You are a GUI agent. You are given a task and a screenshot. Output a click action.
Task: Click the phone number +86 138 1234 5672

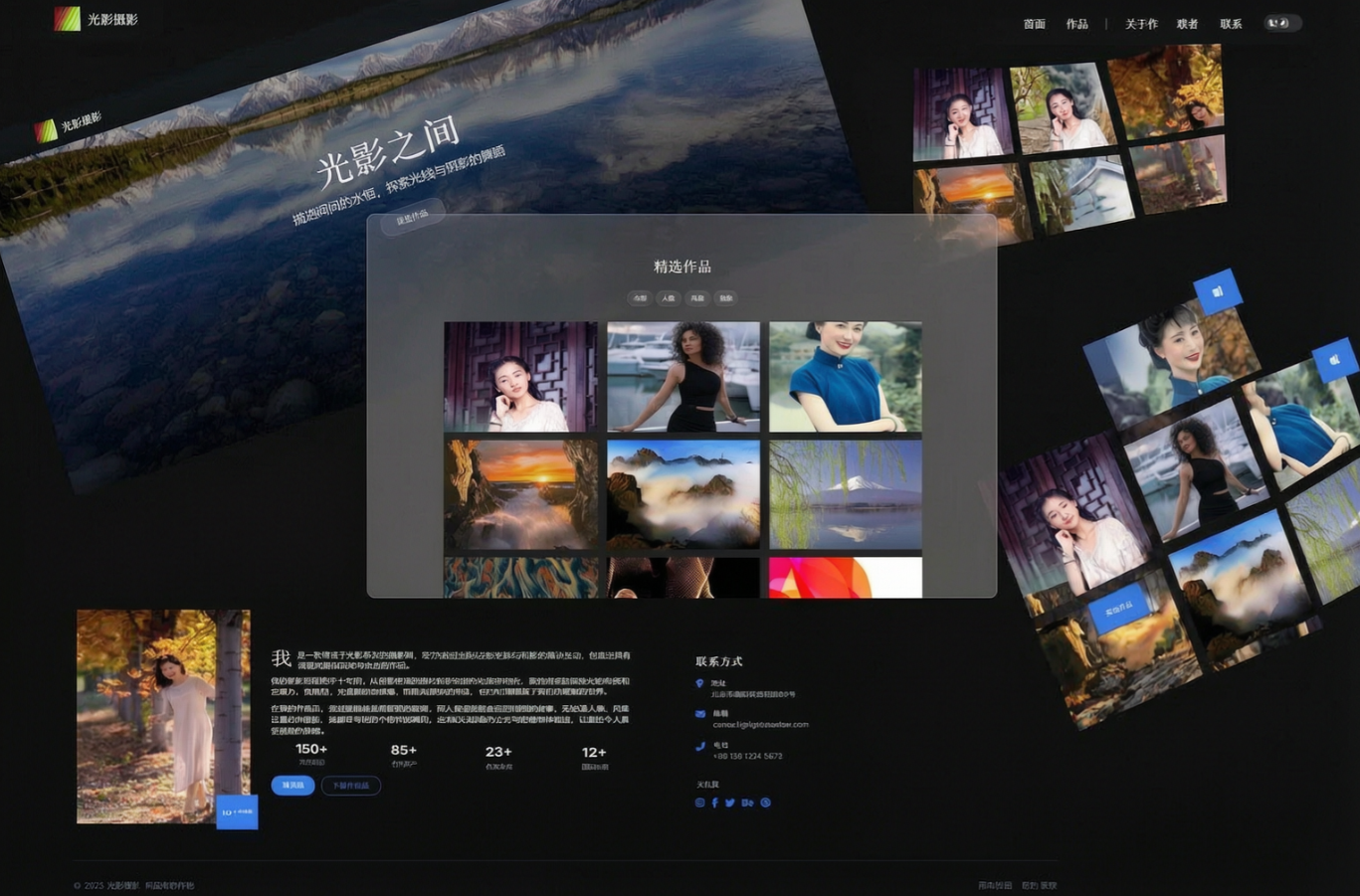[x=747, y=757]
